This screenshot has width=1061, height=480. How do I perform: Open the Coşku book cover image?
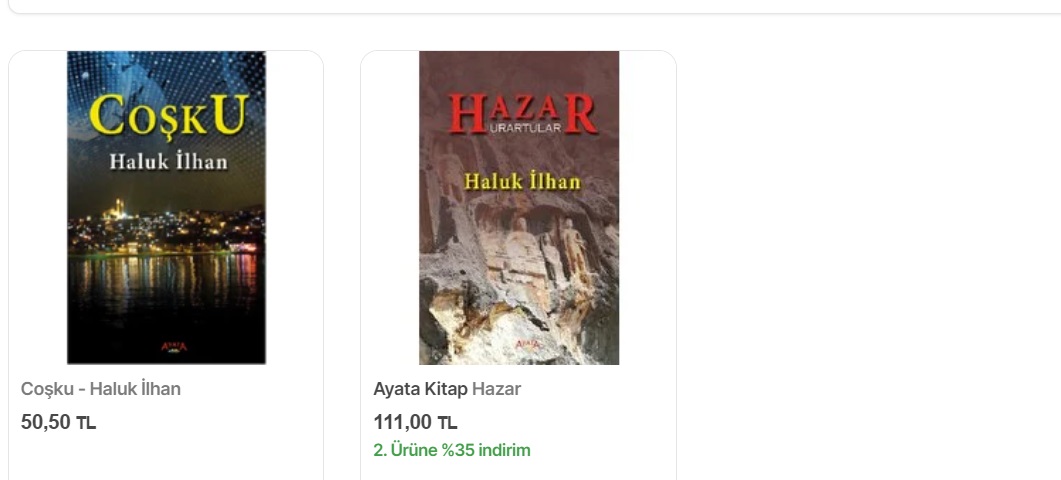[166, 207]
